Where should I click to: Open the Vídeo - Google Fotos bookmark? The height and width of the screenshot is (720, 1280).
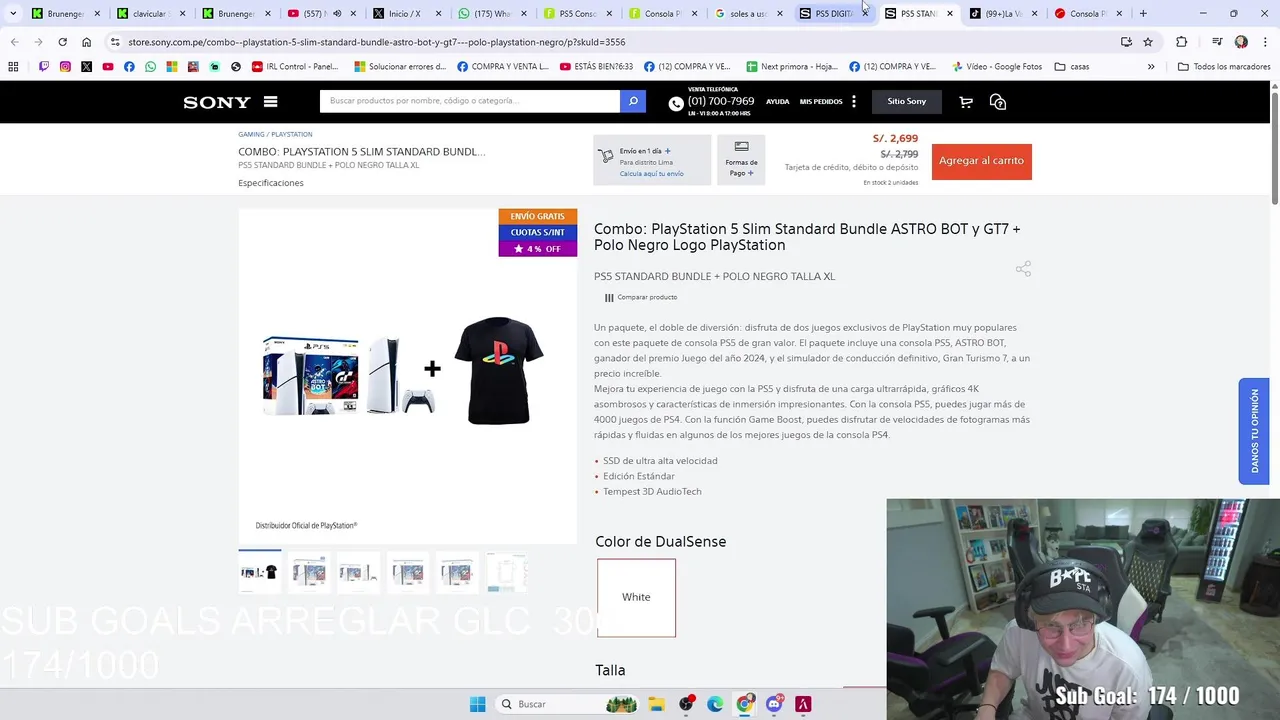[996, 67]
